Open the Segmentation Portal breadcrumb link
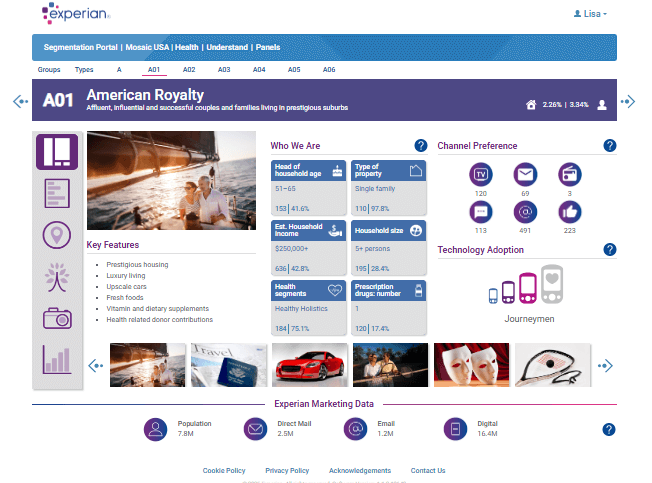The image size is (652, 483). (80, 47)
